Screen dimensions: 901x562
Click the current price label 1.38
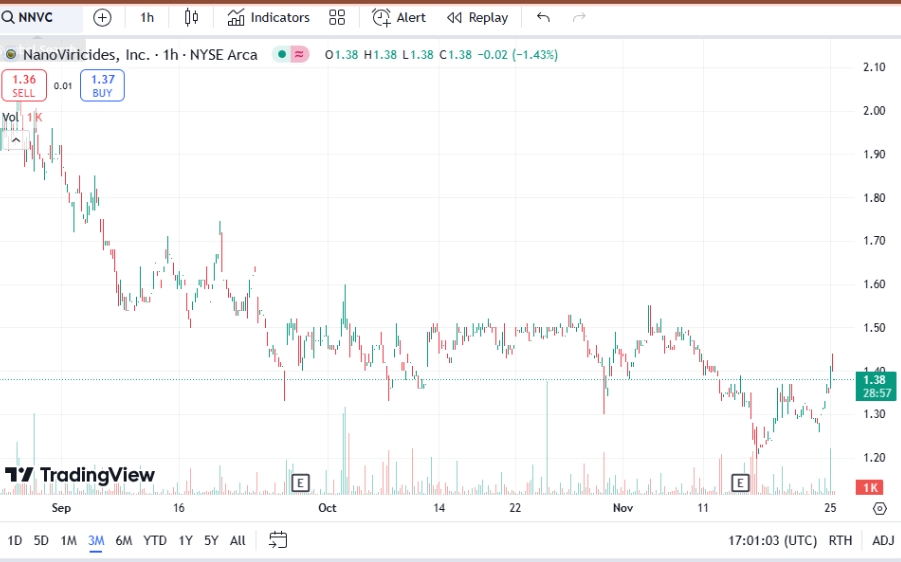pyautogui.click(x=876, y=386)
